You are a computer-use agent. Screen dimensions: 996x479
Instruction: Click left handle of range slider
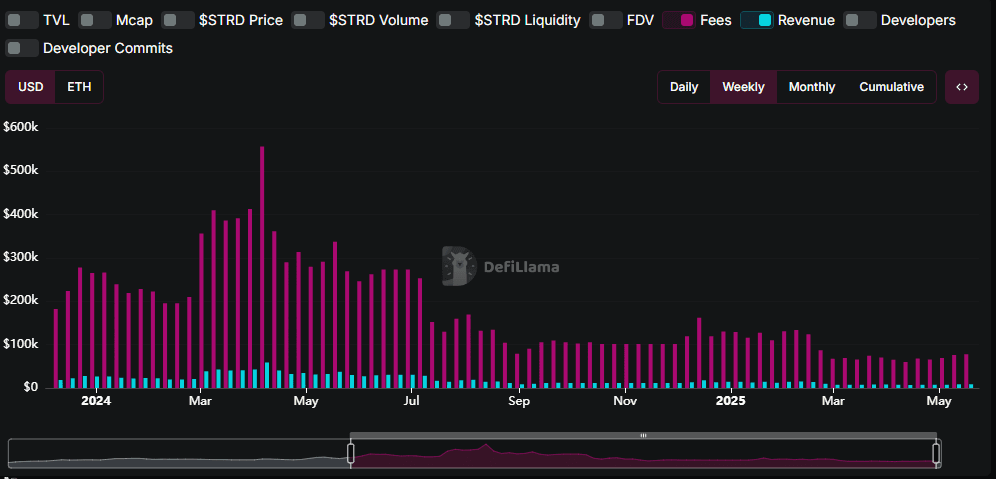[x=350, y=453]
